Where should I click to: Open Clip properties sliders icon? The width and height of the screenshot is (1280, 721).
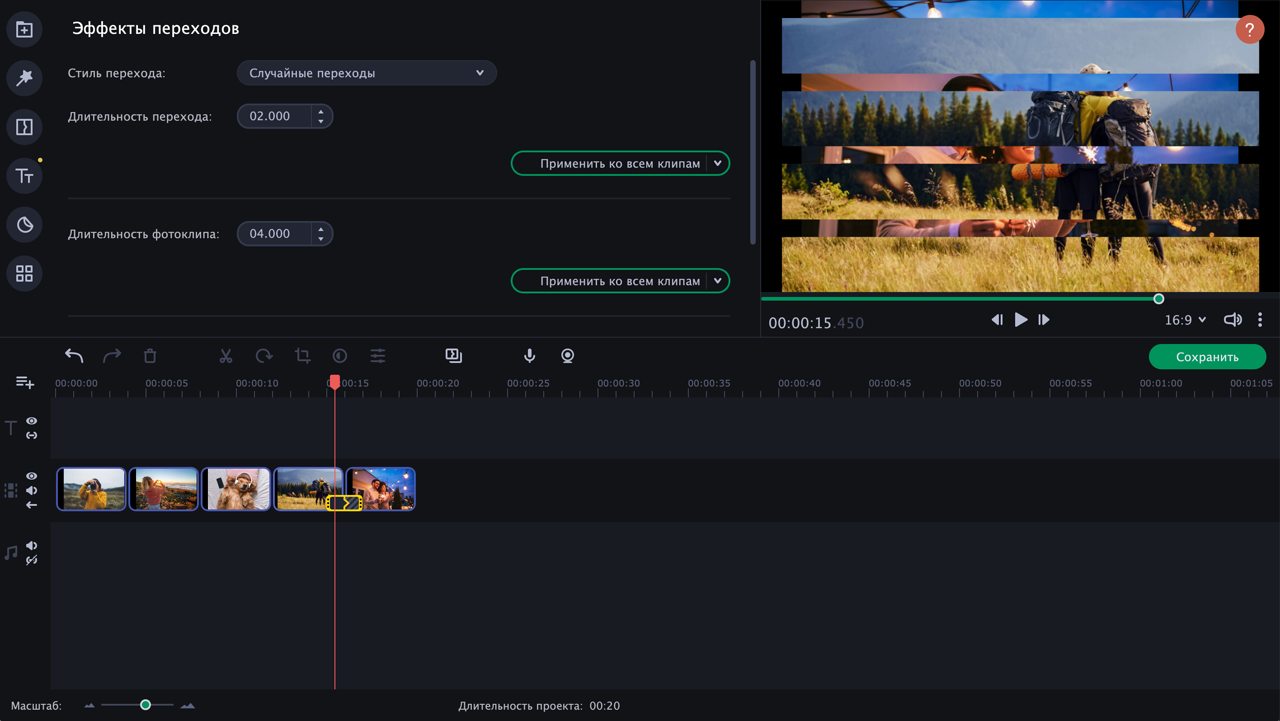[378, 356]
